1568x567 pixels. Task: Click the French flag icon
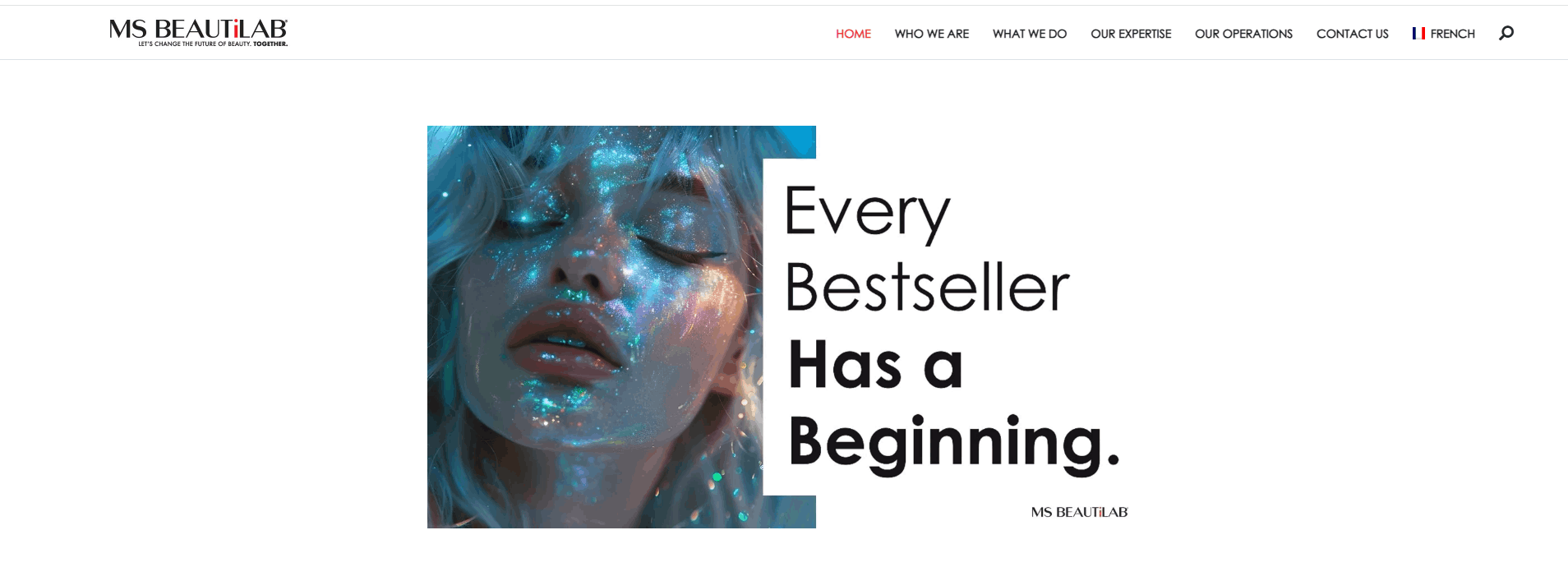click(x=1418, y=34)
